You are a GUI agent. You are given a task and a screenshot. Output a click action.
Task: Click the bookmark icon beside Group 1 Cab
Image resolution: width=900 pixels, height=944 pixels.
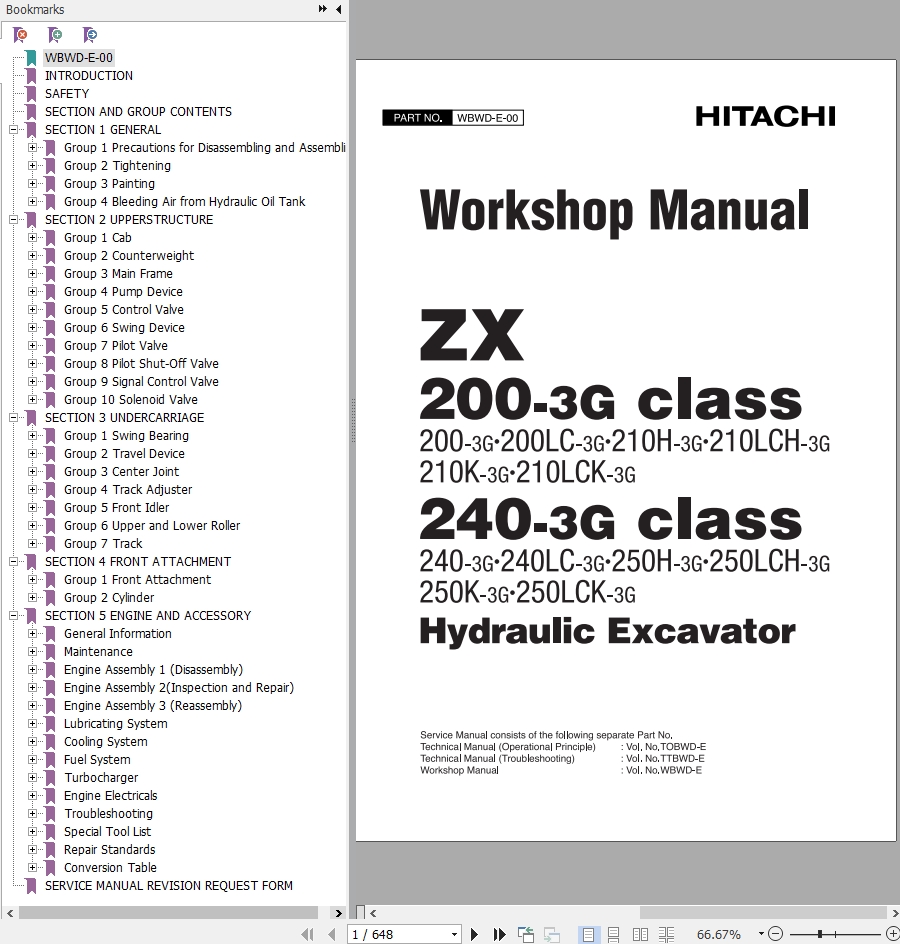coord(51,238)
